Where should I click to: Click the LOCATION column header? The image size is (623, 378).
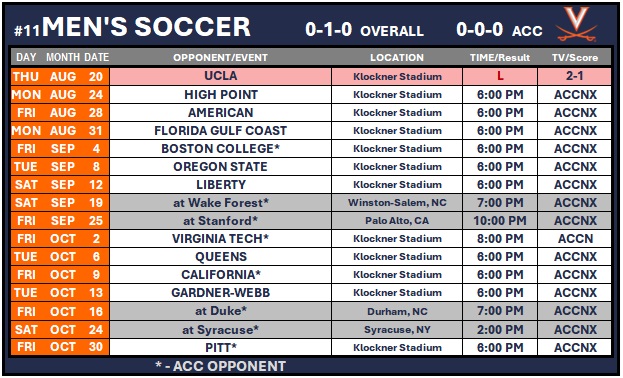tap(397, 58)
